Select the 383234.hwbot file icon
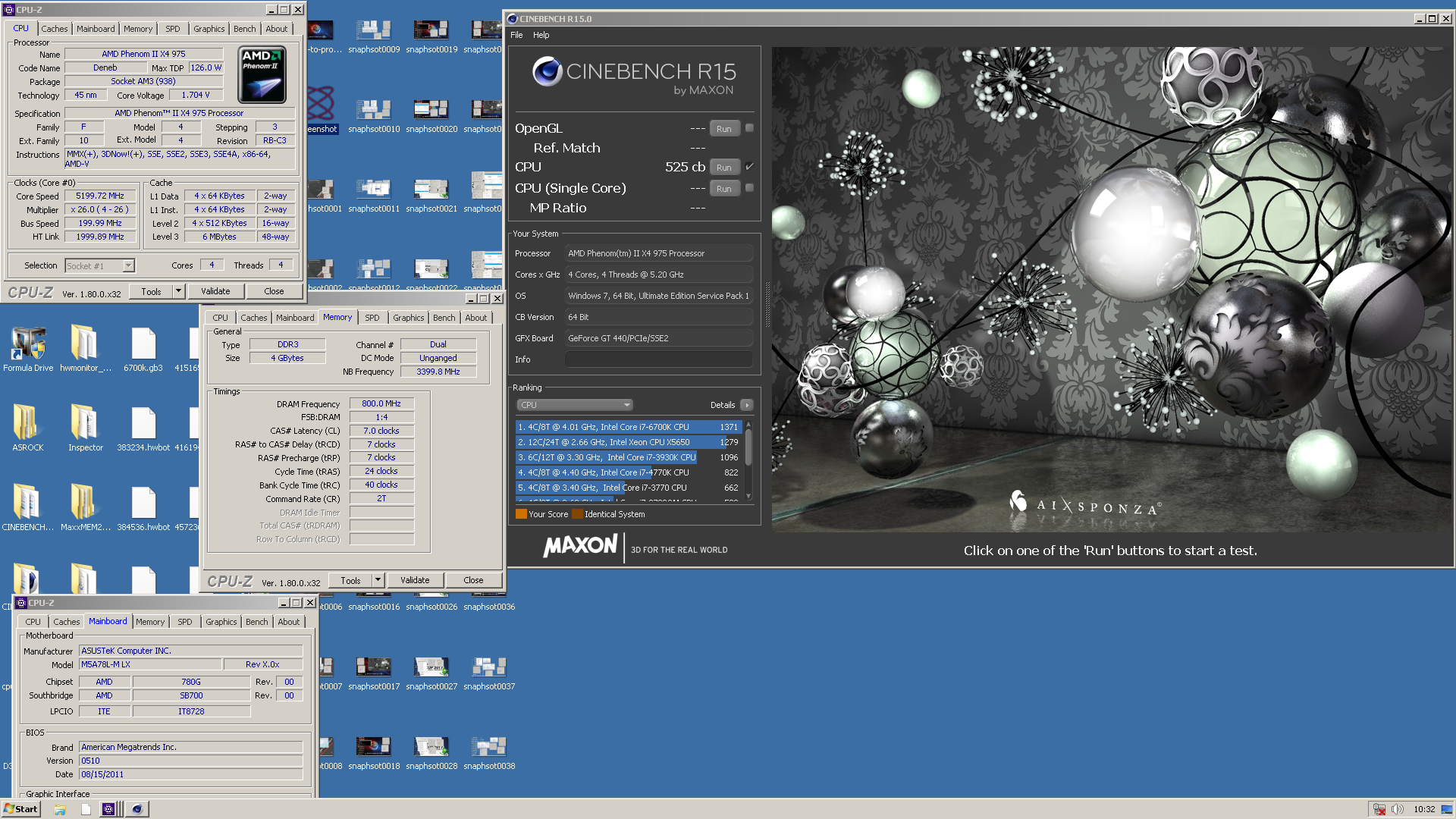The image size is (1456, 819). 143,428
